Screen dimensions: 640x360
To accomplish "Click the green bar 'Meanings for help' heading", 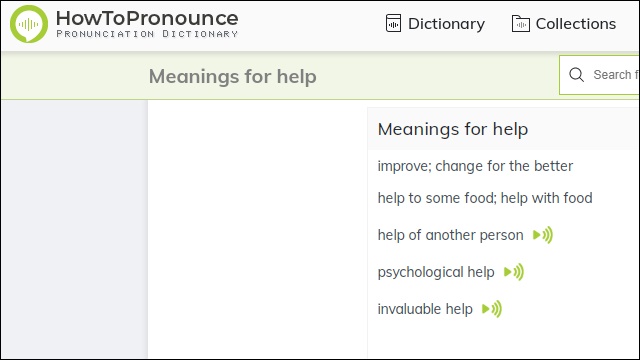I will coord(233,76).
